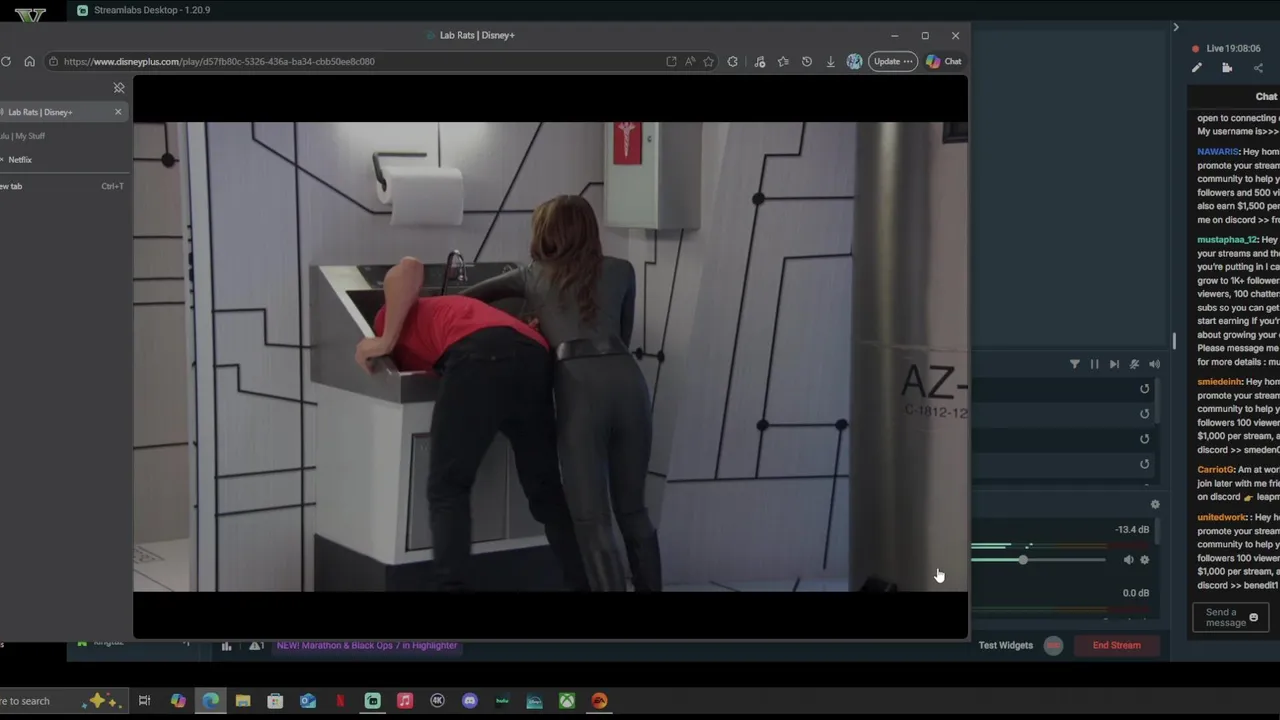Click the filter funnel icon in Streamlabs
Image resolution: width=1280 pixels, height=720 pixels.
pos(1075,364)
